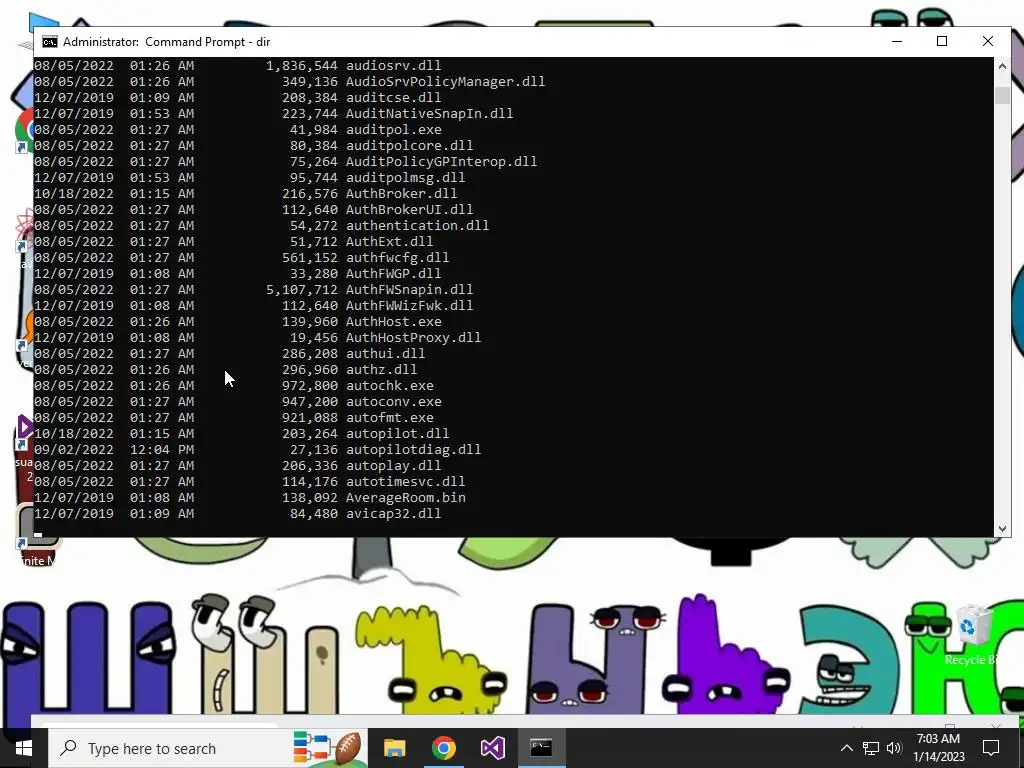Click the 1,836,544 file size value

pyautogui.click(x=302, y=65)
